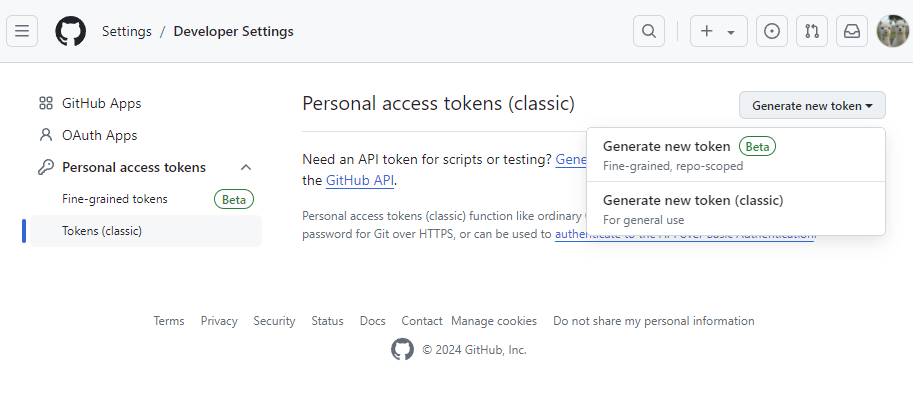Follow the GitHub API link
913x408 pixels.
tap(360, 181)
